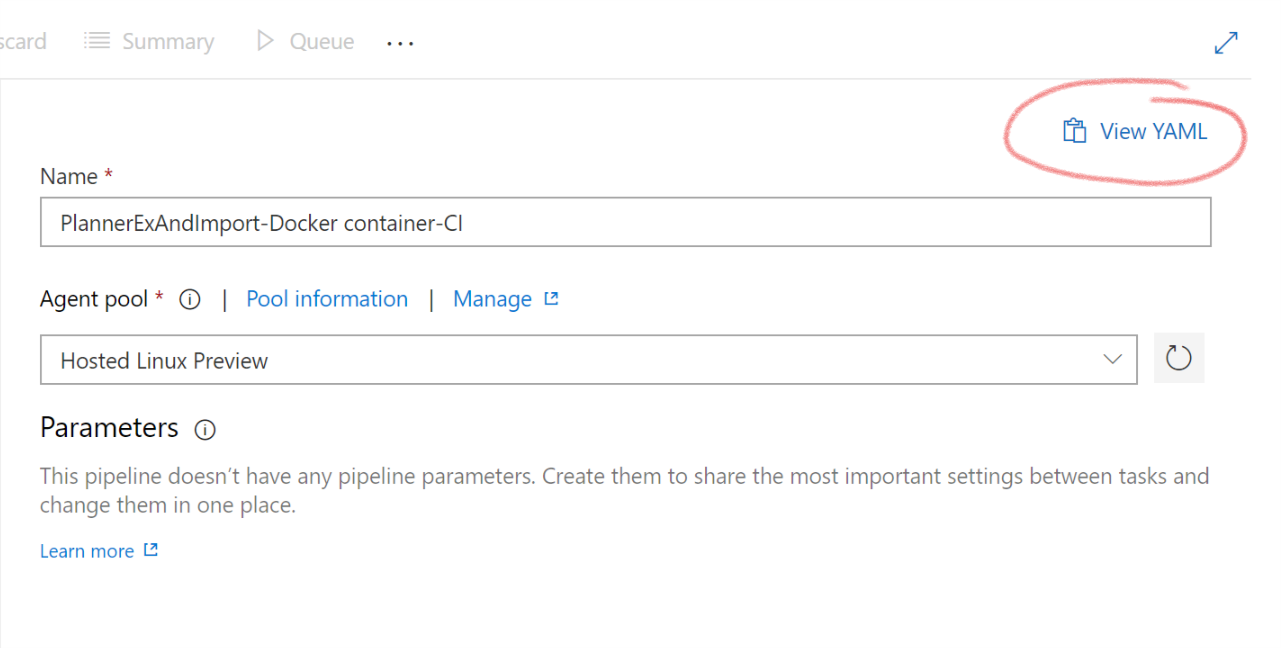Viewport: 1281px width, 648px height.
Task: Click the Summary list icon
Action: pyautogui.click(x=97, y=41)
